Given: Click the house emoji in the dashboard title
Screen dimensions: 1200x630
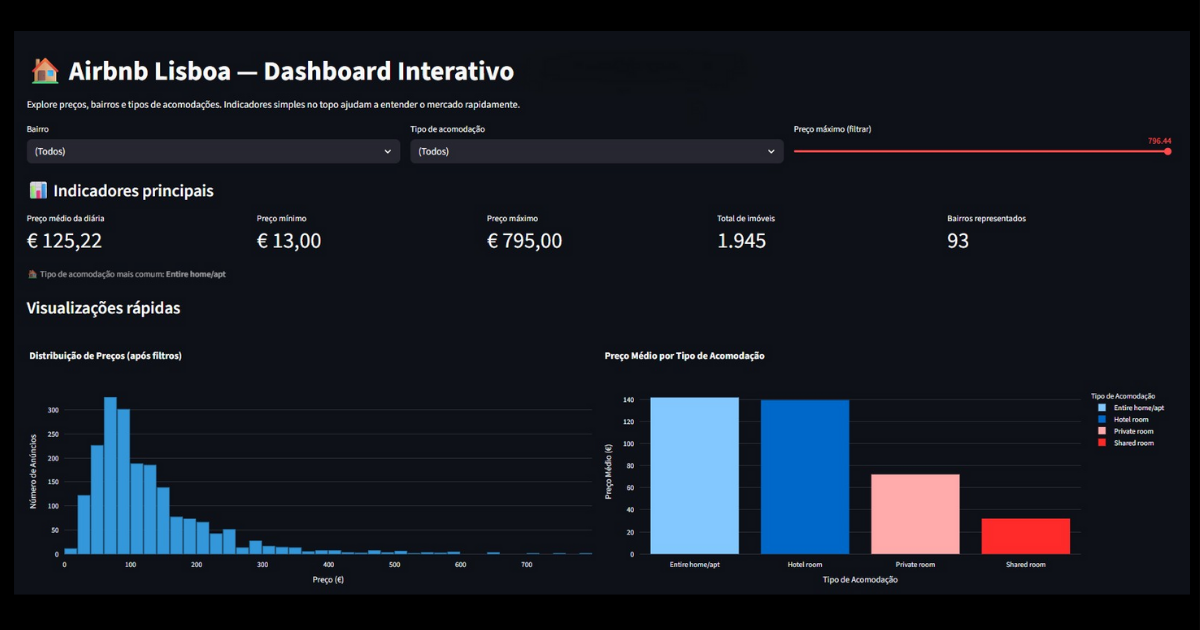Looking at the screenshot, I should tap(44, 72).
